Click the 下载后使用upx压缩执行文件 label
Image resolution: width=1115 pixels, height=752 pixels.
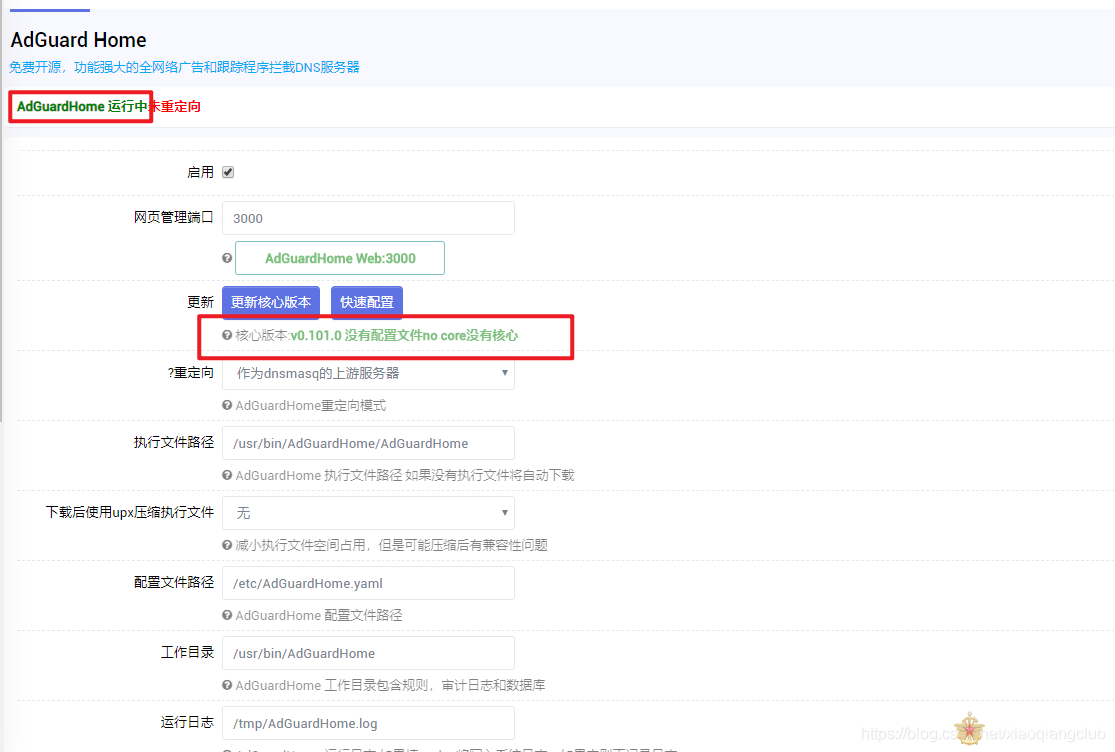coord(129,512)
